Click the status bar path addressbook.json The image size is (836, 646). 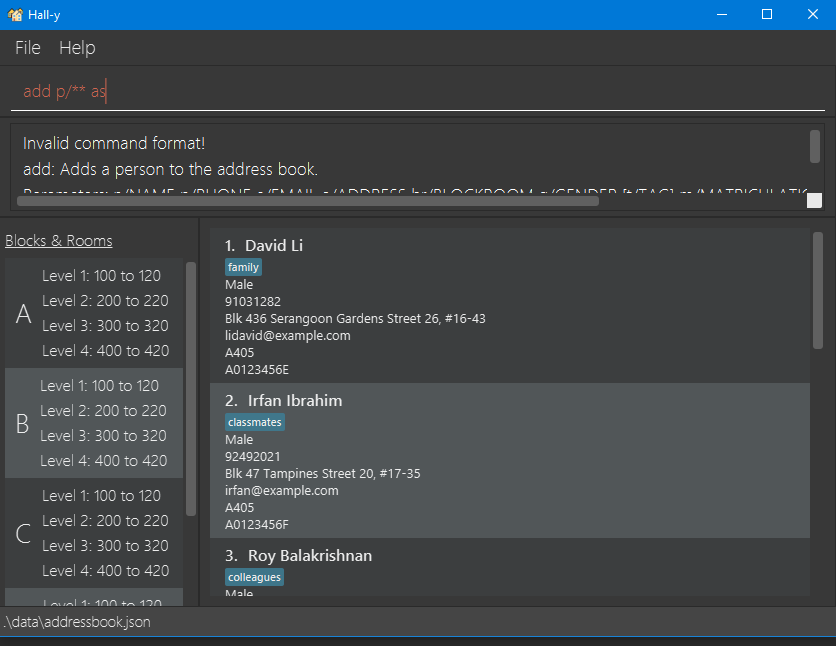coord(77,623)
